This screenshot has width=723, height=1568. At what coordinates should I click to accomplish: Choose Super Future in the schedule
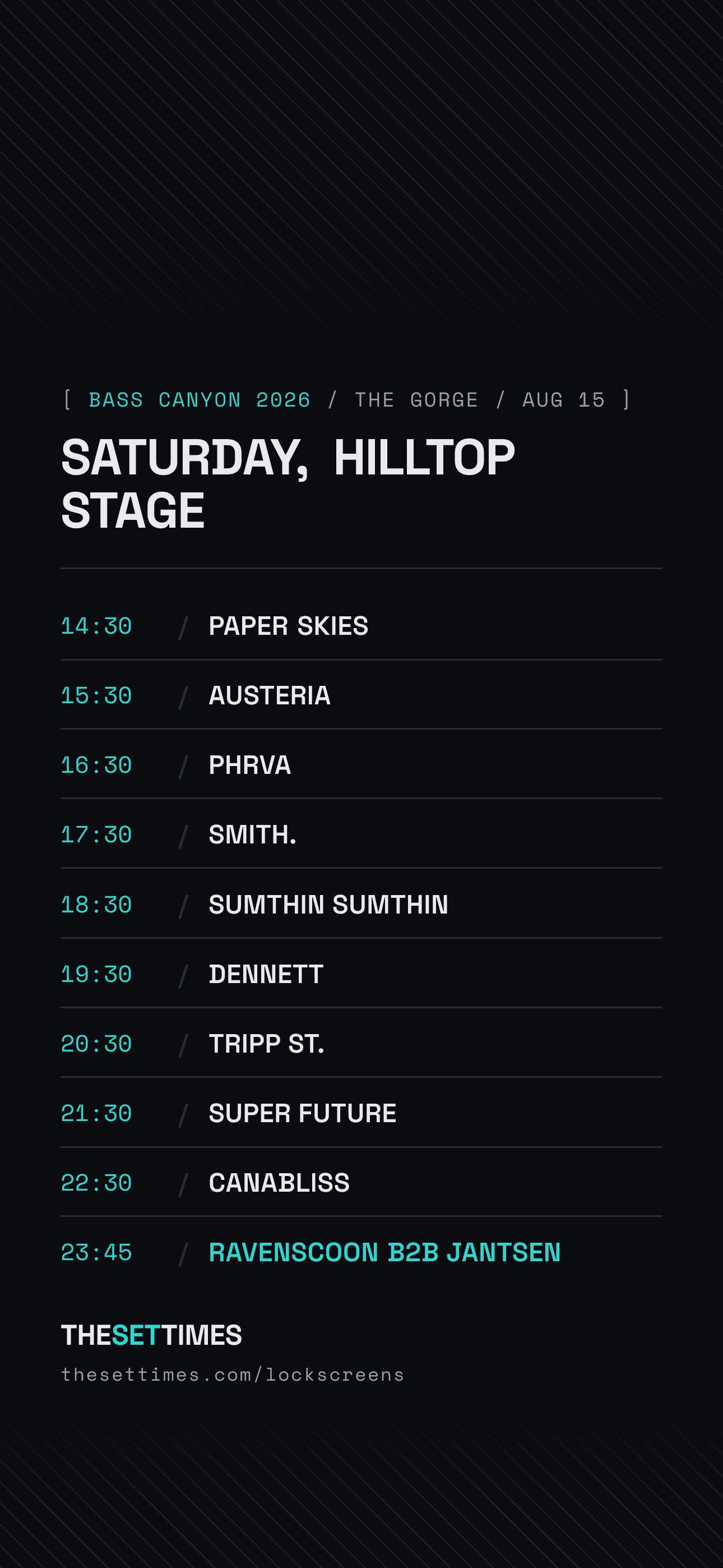click(x=303, y=1113)
